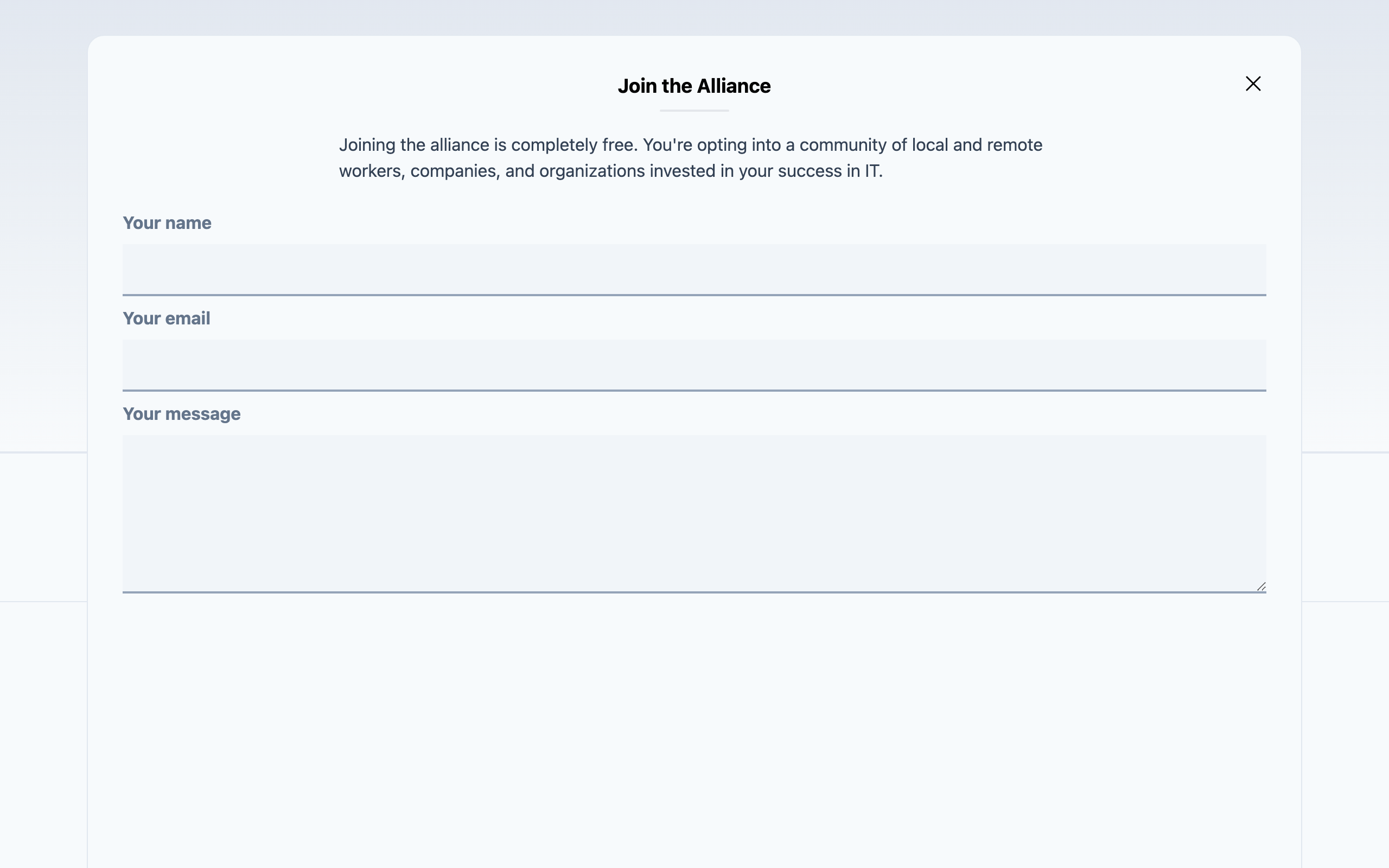Viewport: 1389px width, 868px height.
Task: Click the textarea resize handle corner
Action: tap(1260, 586)
